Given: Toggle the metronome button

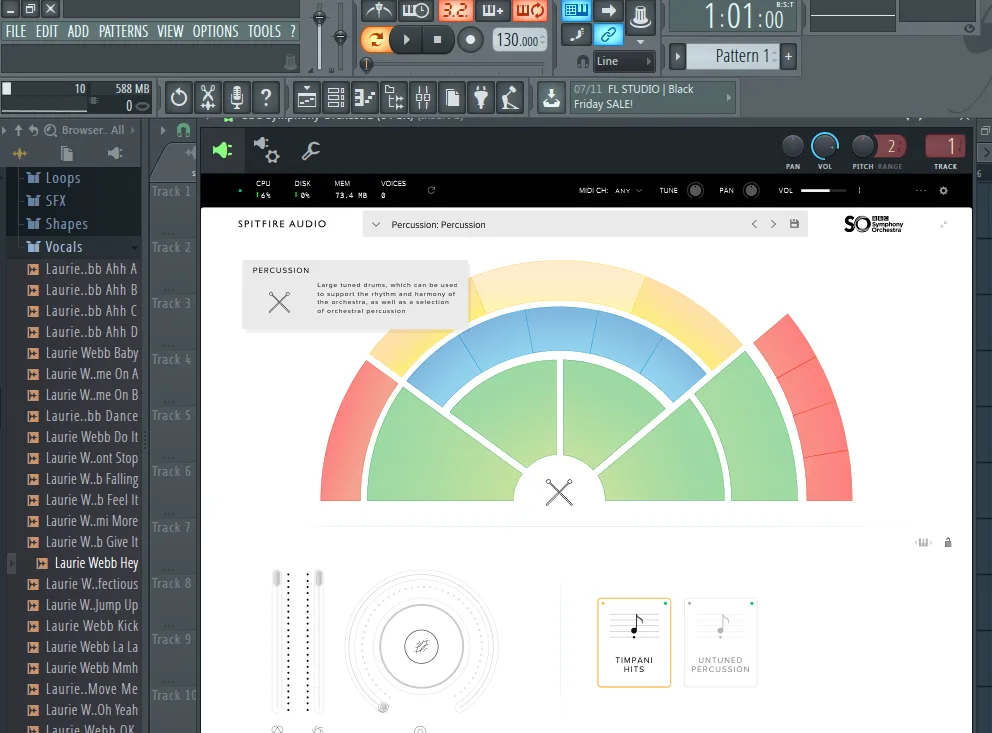Looking at the screenshot, I should tap(378, 10).
